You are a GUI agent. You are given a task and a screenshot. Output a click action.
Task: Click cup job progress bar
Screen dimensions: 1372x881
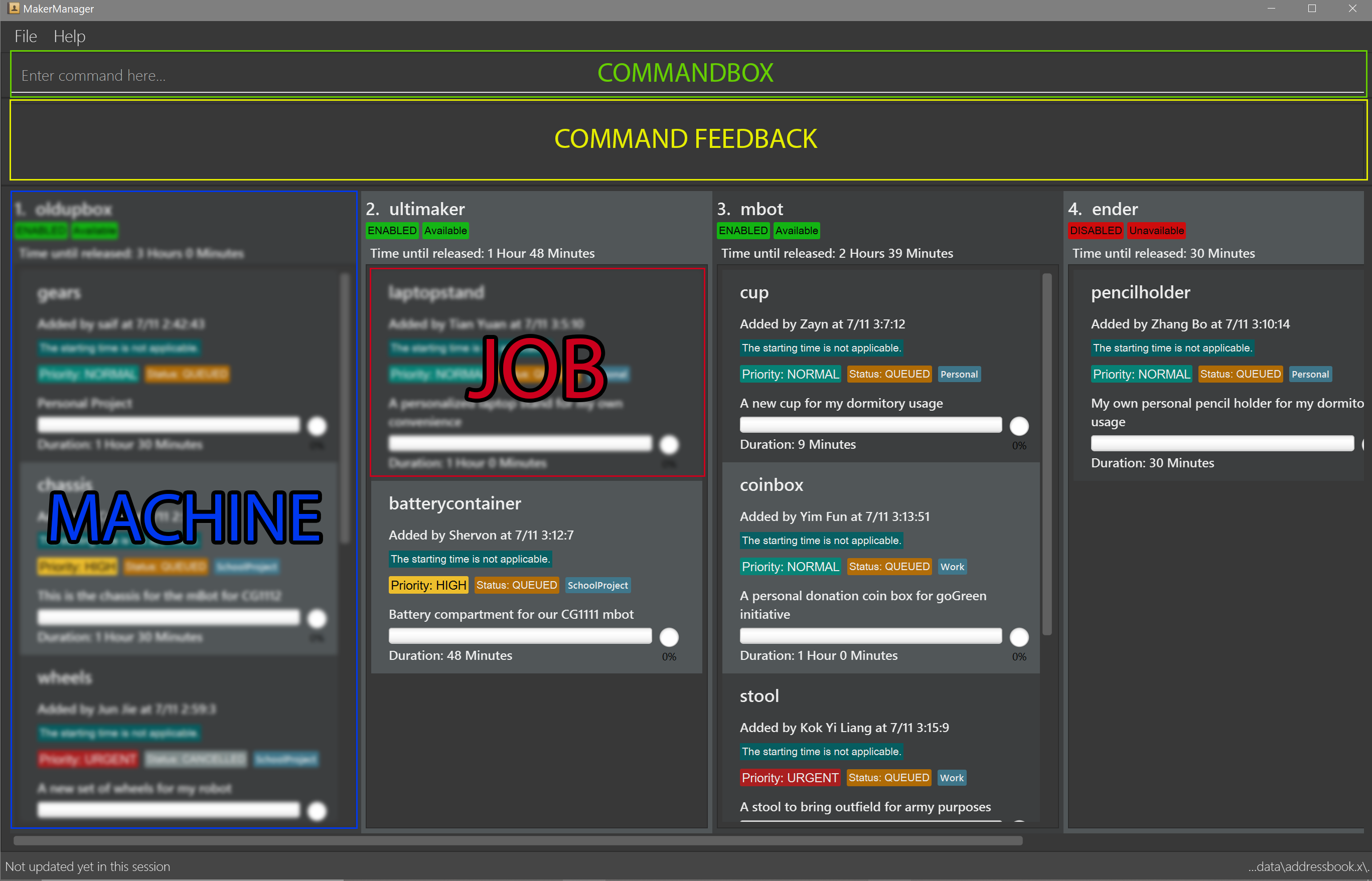coord(870,425)
